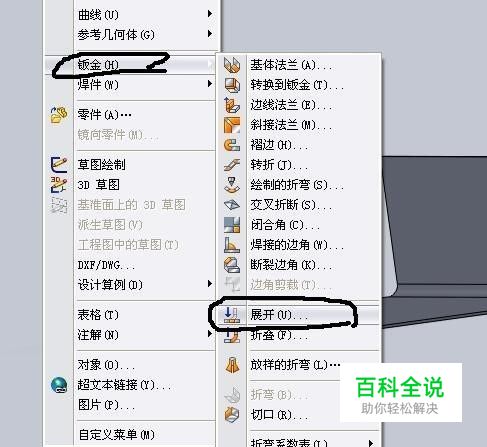The image size is (487, 447).
Task: Click the 3D 草图 sketch icon
Action: [x=59, y=185]
